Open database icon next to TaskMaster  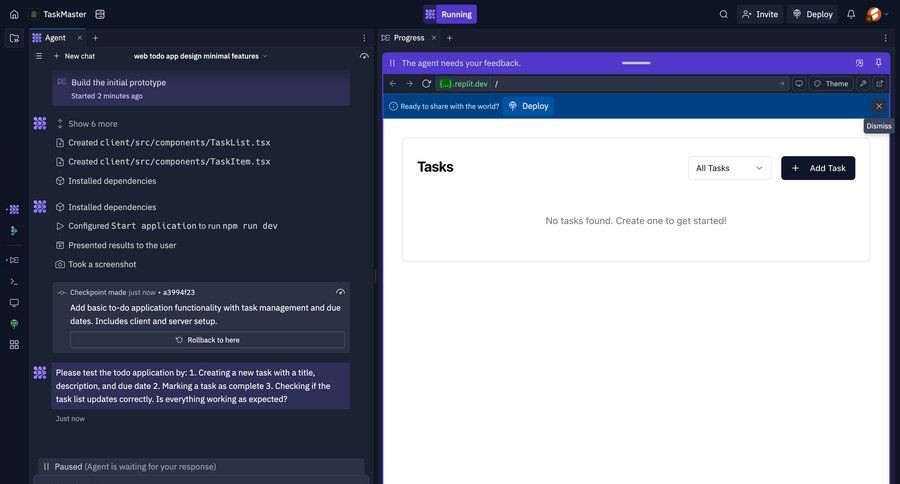(x=100, y=14)
